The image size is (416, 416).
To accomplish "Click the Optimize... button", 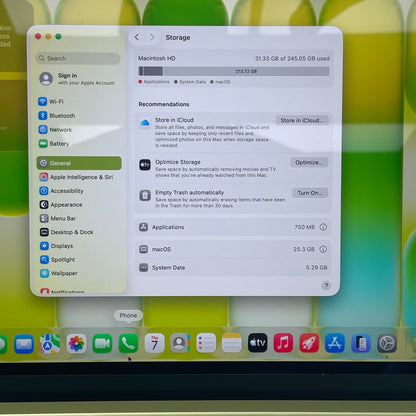I will 309,162.
